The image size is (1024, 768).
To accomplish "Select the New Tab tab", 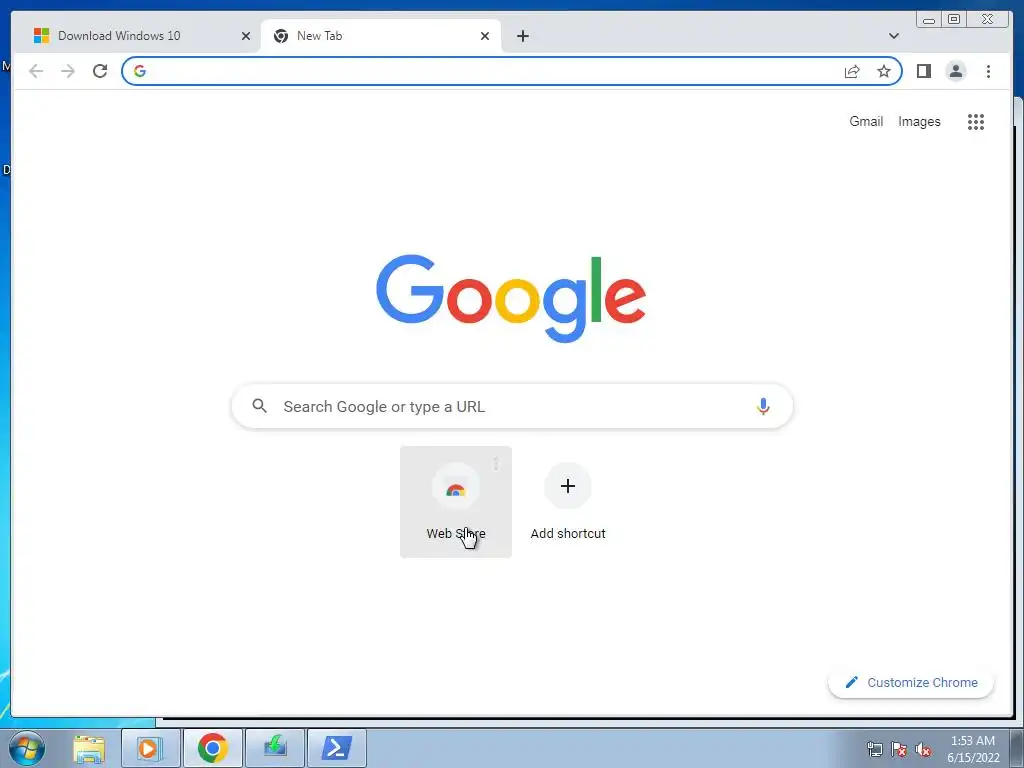I will pyautogui.click(x=381, y=36).
